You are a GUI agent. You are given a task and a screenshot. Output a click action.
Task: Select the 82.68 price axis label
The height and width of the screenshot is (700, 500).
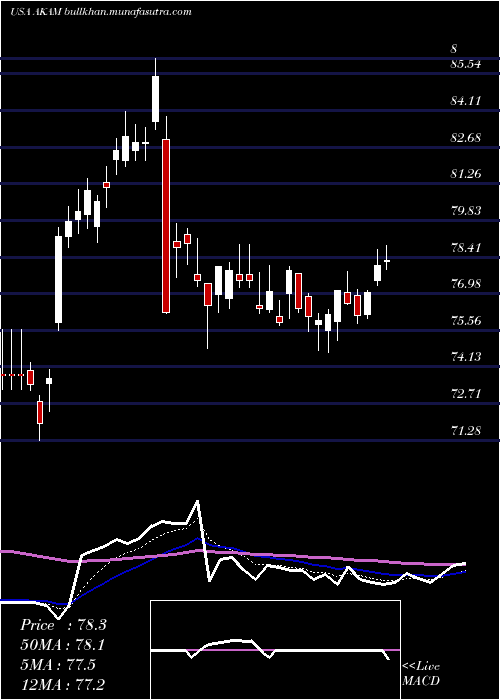coord(466,138)
